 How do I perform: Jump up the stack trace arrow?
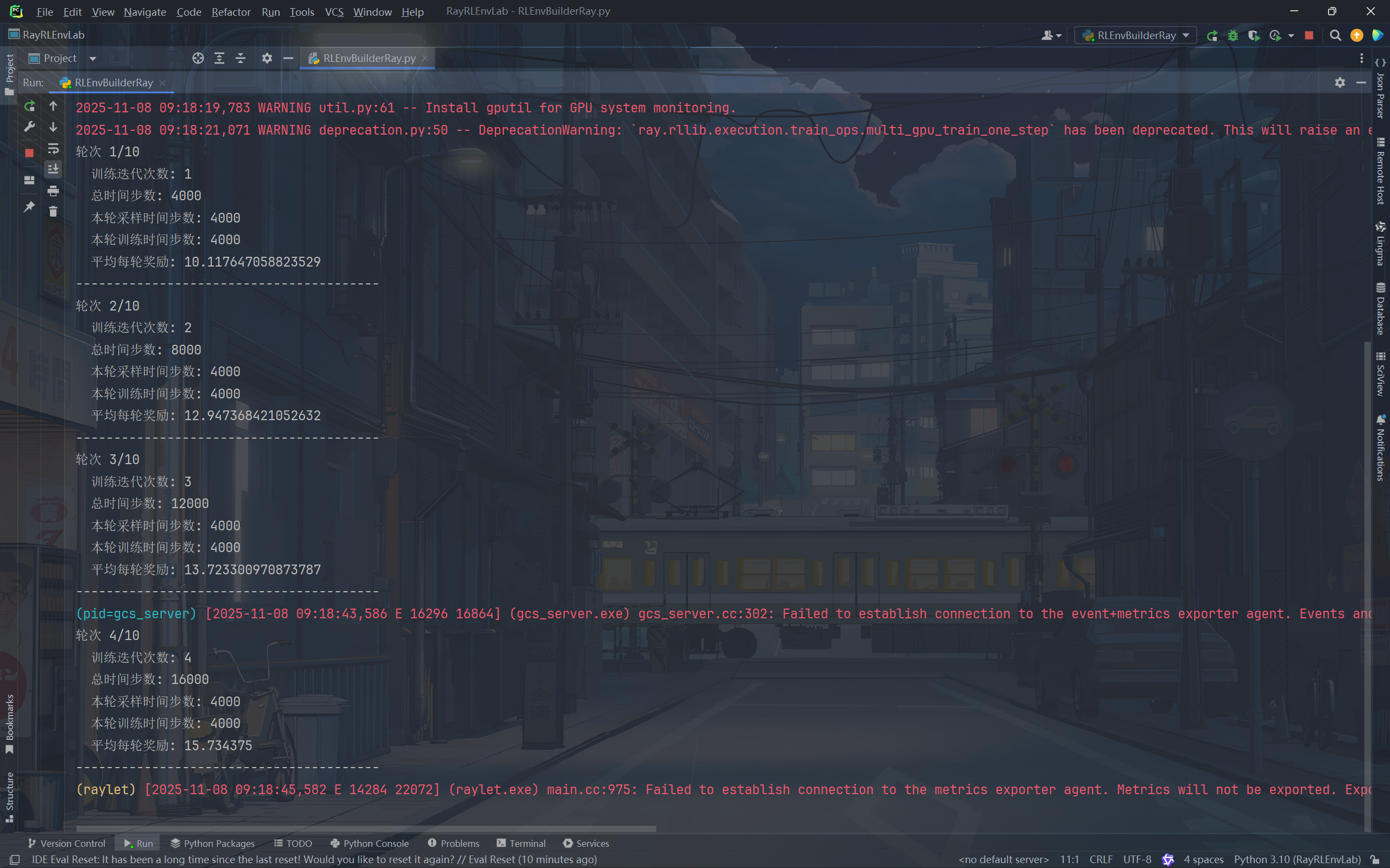[53, 106]
